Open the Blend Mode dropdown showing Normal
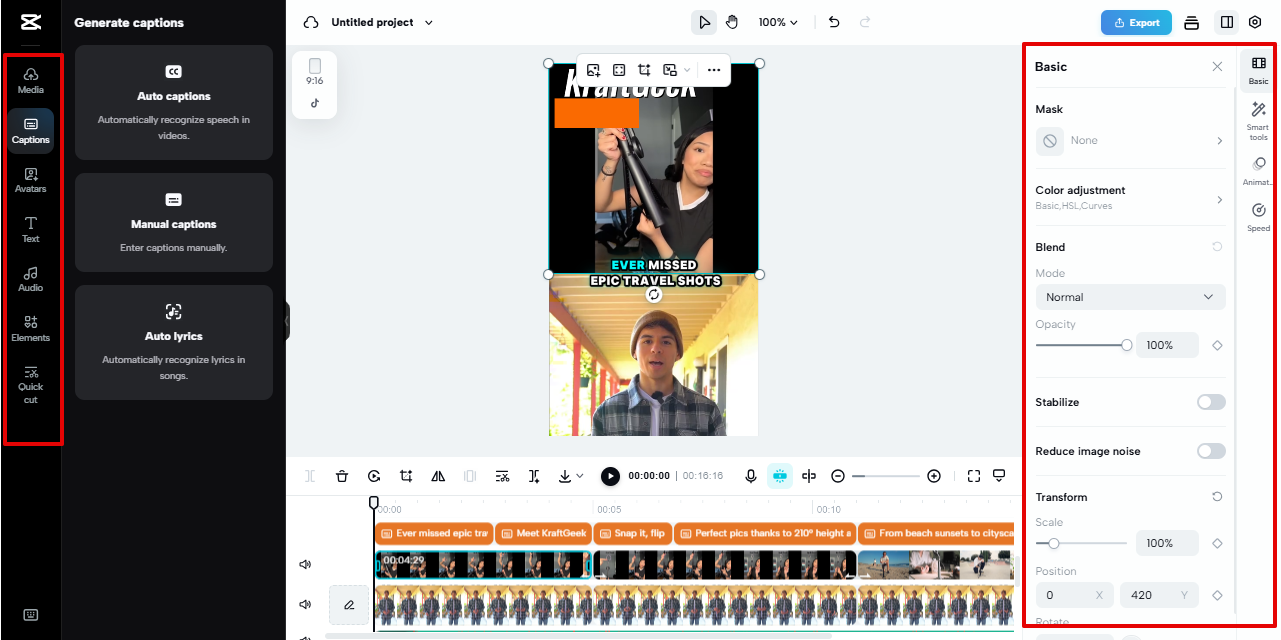 (x=1129, y=296)
